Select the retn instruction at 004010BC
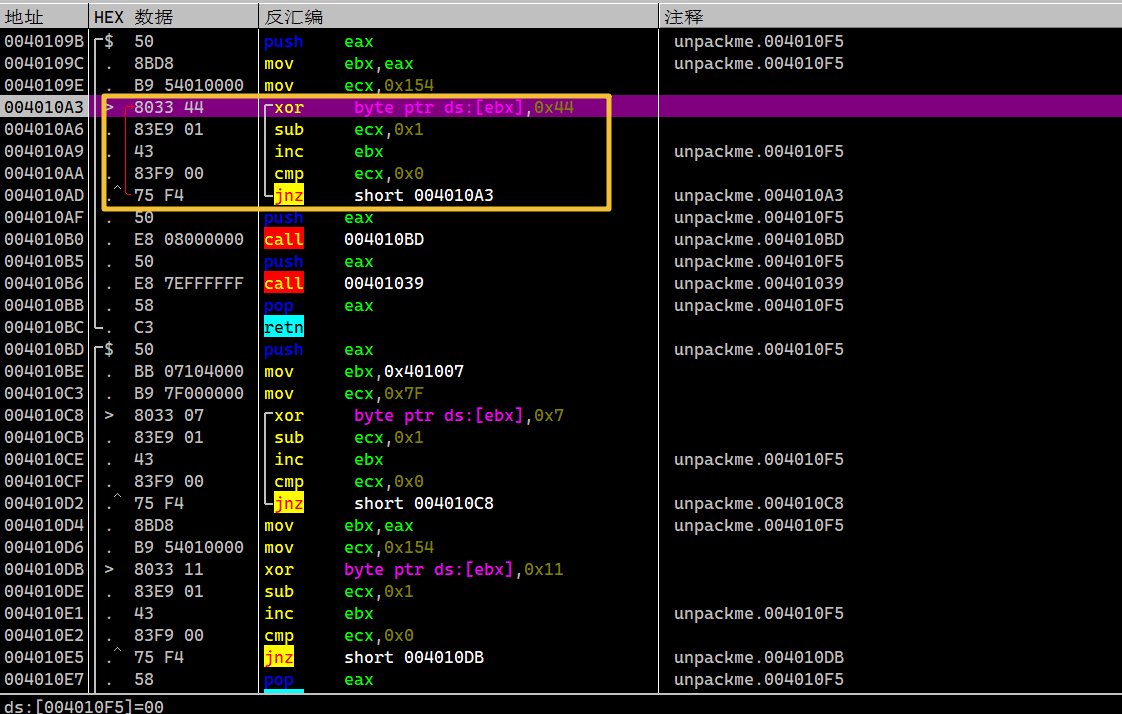 pyautogui.click(x=284, y=328)
